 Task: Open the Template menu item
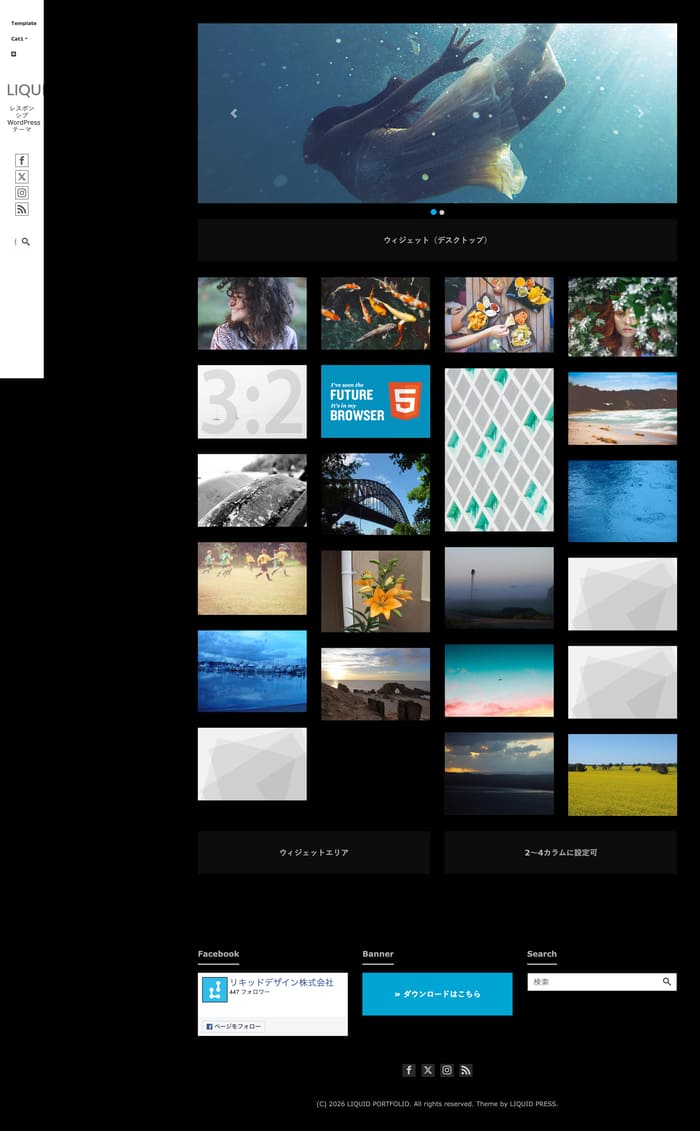(x=24, y=23)
